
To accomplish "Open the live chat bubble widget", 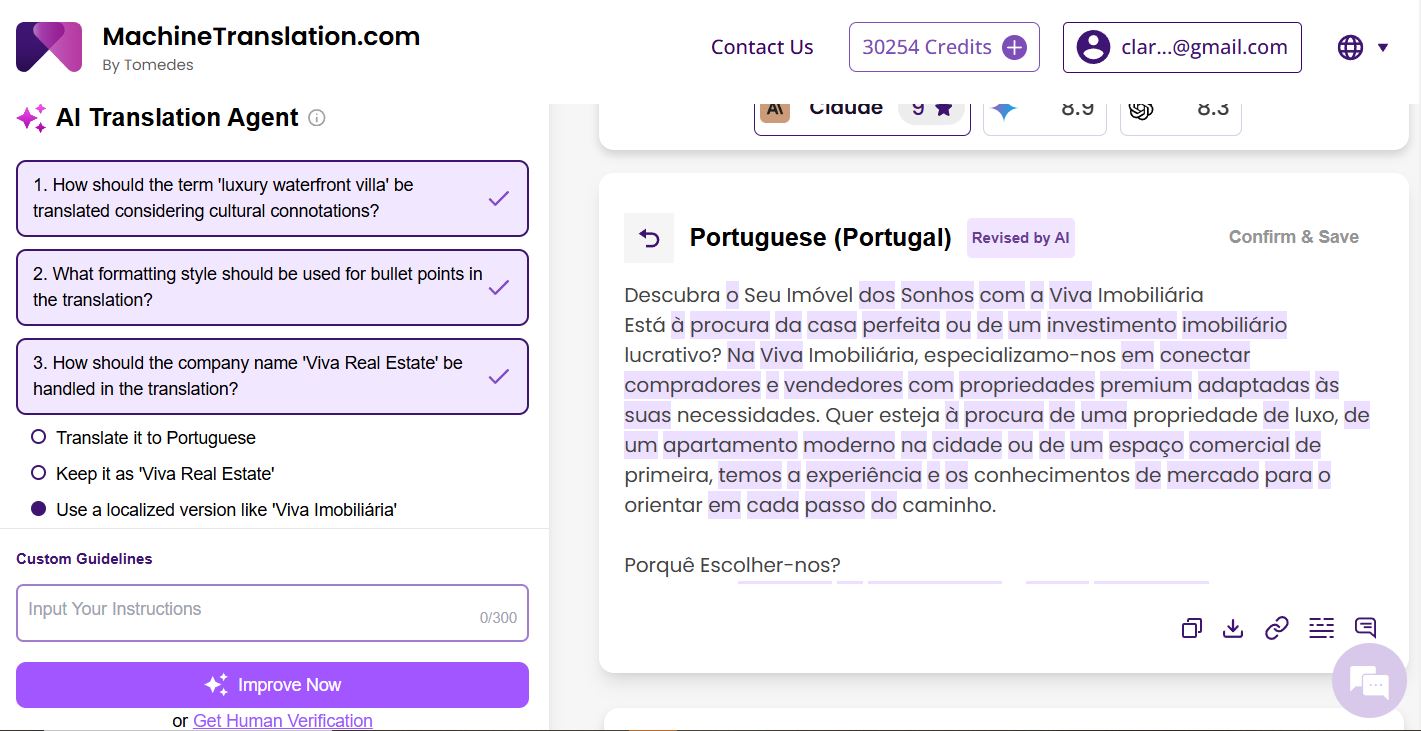I will [x=1369, y=682].
